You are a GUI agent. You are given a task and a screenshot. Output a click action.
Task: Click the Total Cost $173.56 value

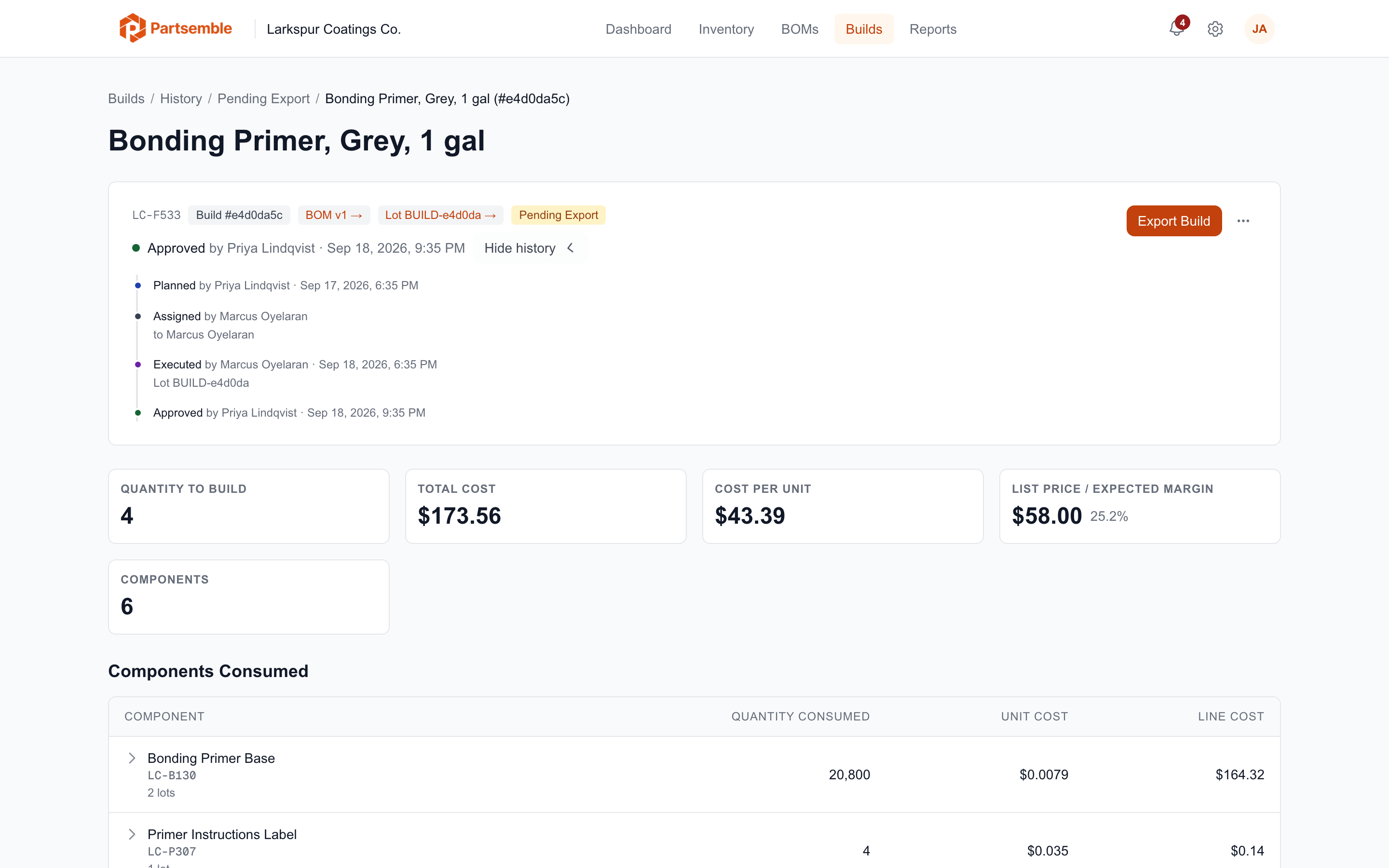tap(459, 515)
